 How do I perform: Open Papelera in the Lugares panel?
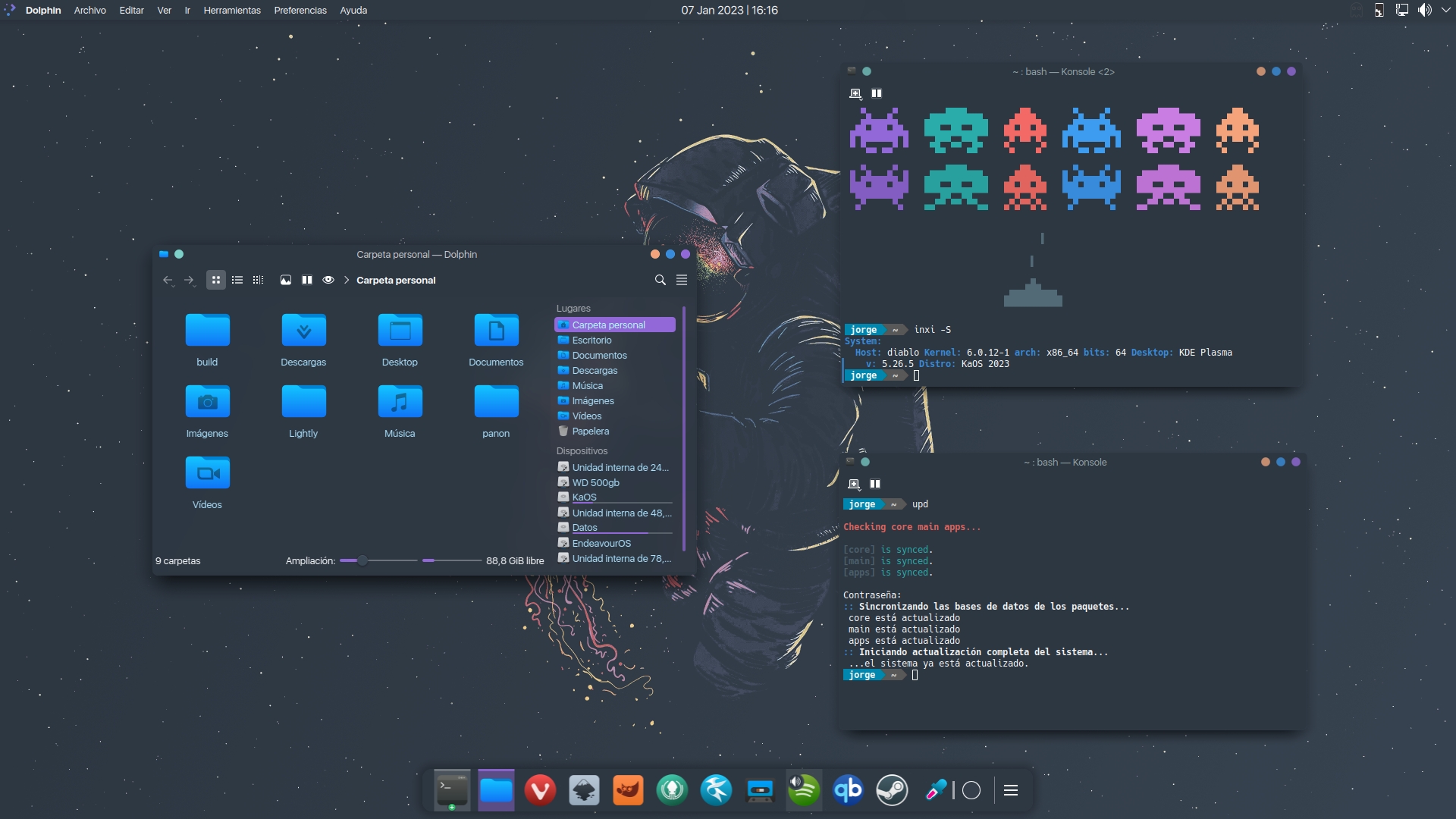(615, 431)
